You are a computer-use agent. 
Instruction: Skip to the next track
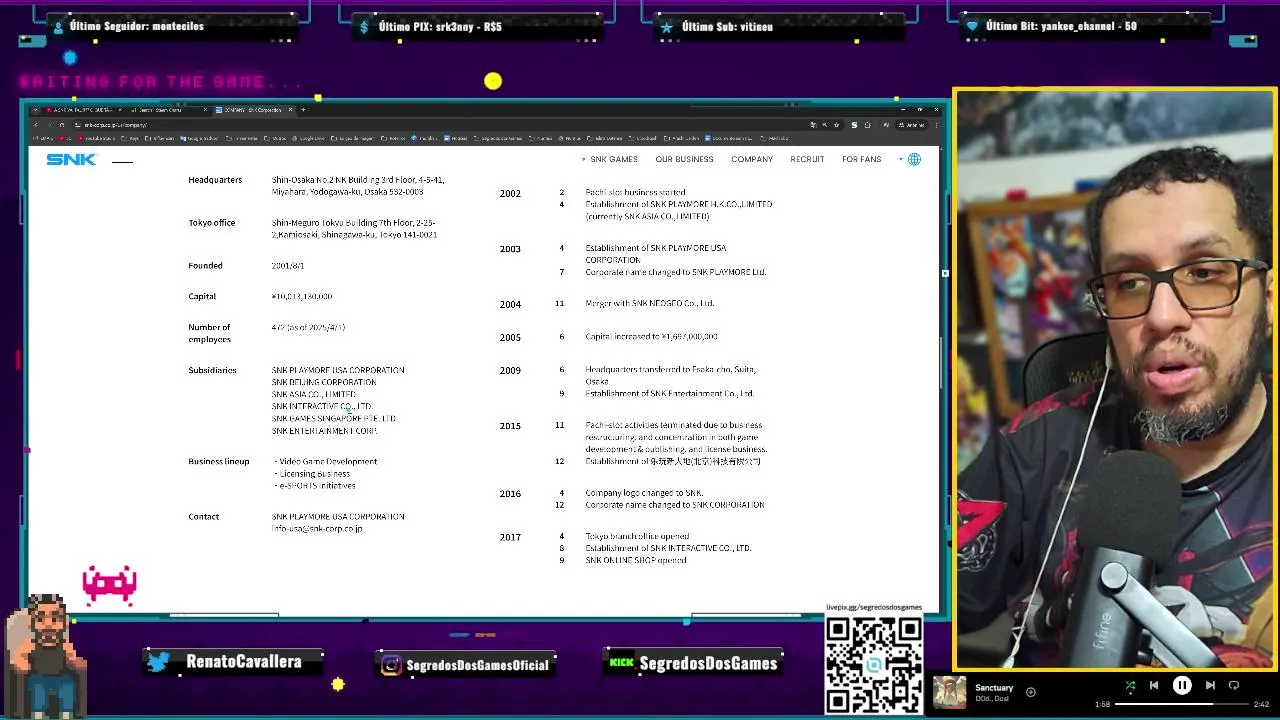(1210, 685)
